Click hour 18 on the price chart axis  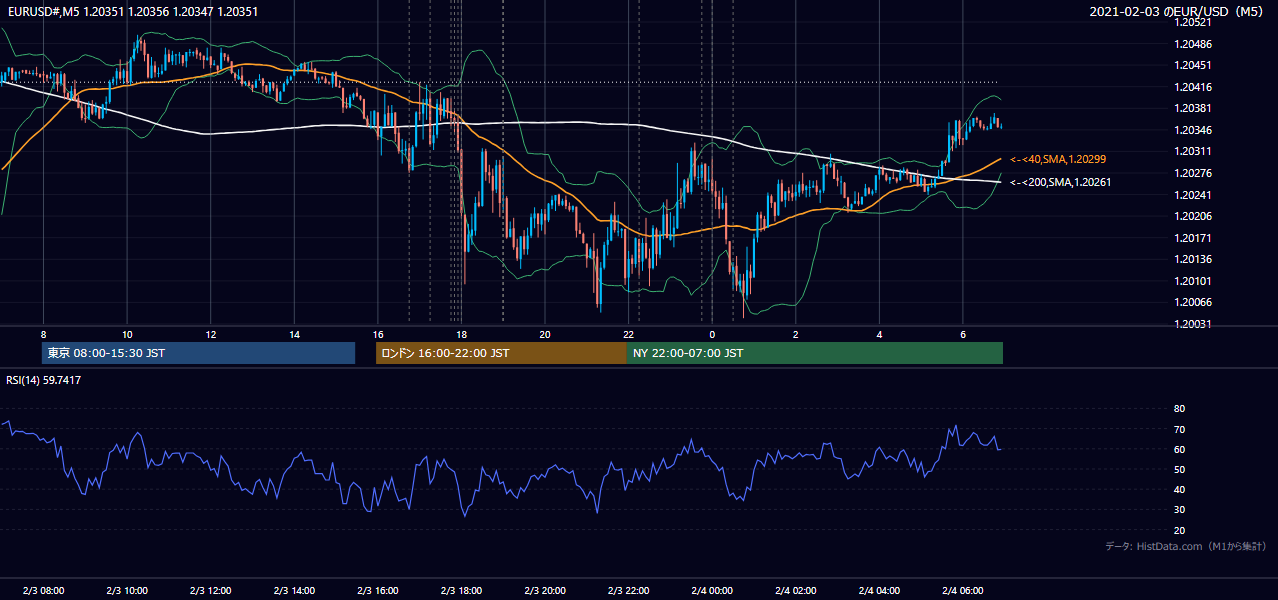[x=461, y=334]
